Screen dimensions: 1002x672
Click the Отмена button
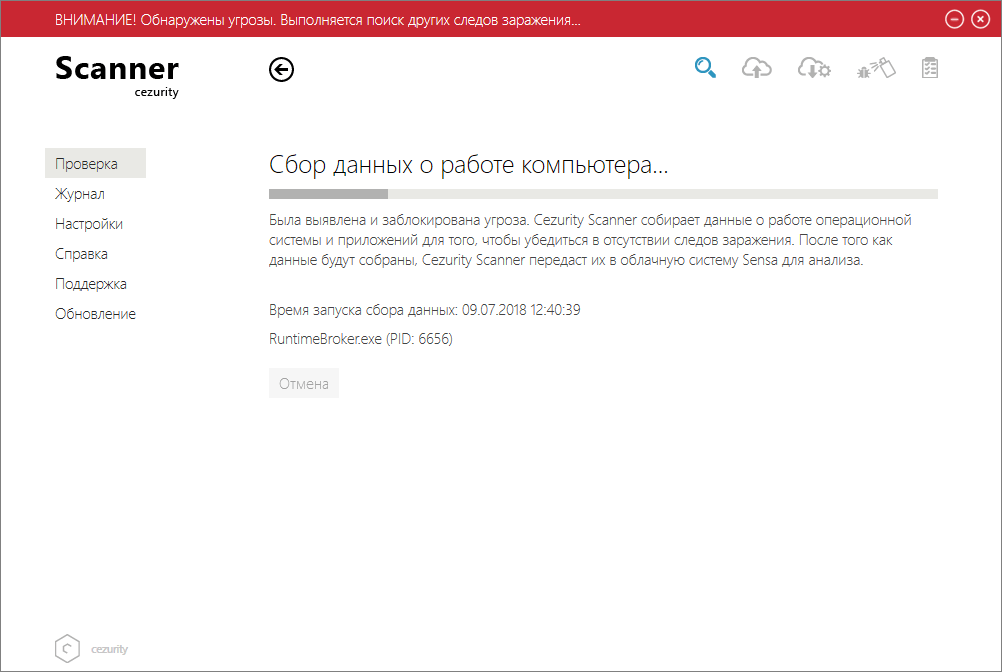(304, 383)
